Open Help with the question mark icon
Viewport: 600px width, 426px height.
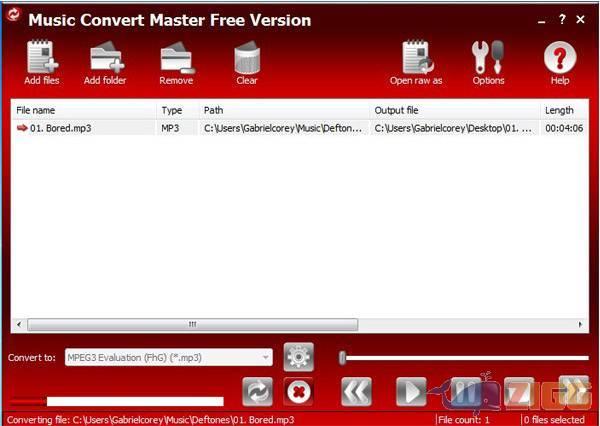(560, 60)
